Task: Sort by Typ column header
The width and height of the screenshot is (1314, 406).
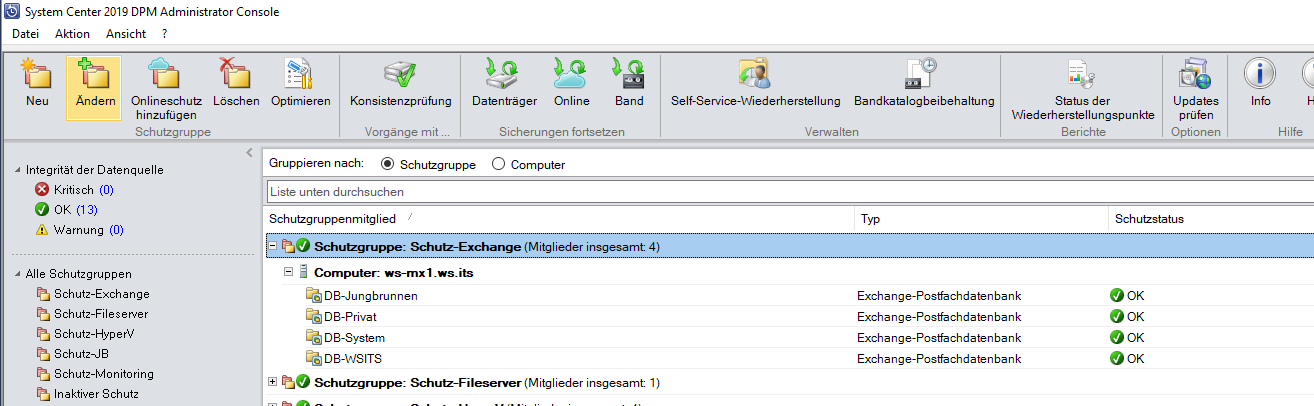Action: point(981,218)
